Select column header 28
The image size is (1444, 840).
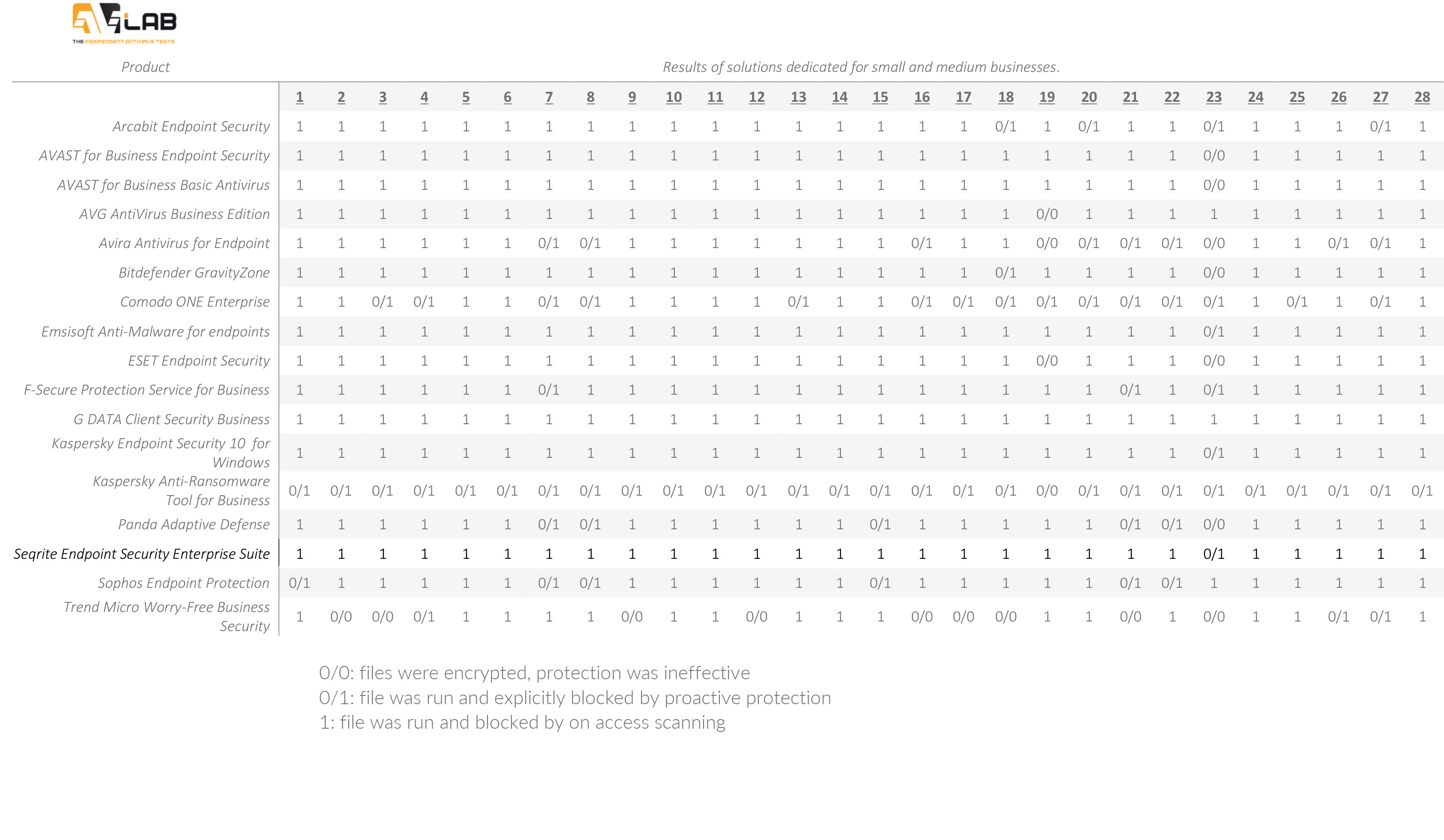click(x=1422, y=97)
